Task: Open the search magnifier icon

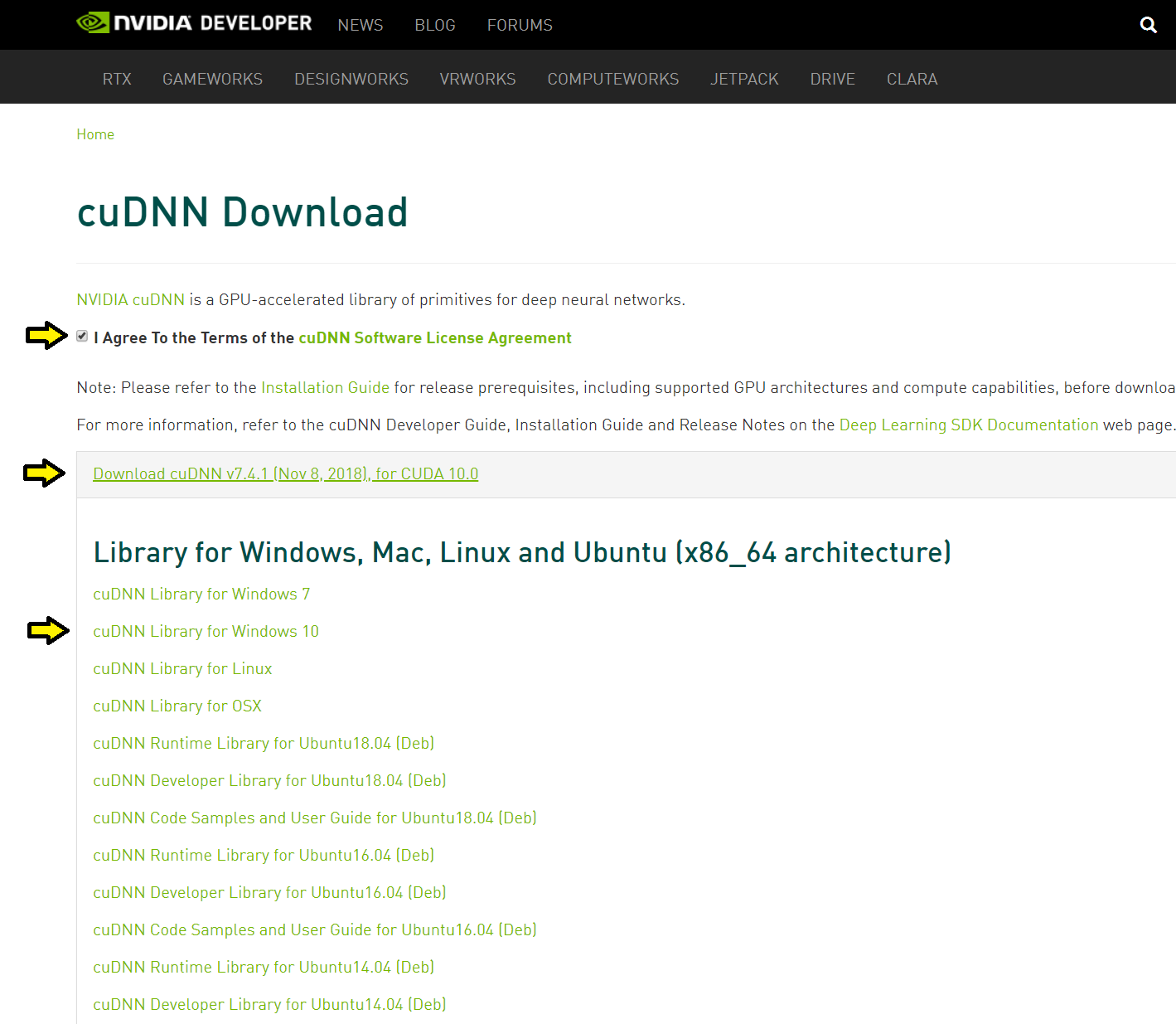Action: [x=1148, y=25]
